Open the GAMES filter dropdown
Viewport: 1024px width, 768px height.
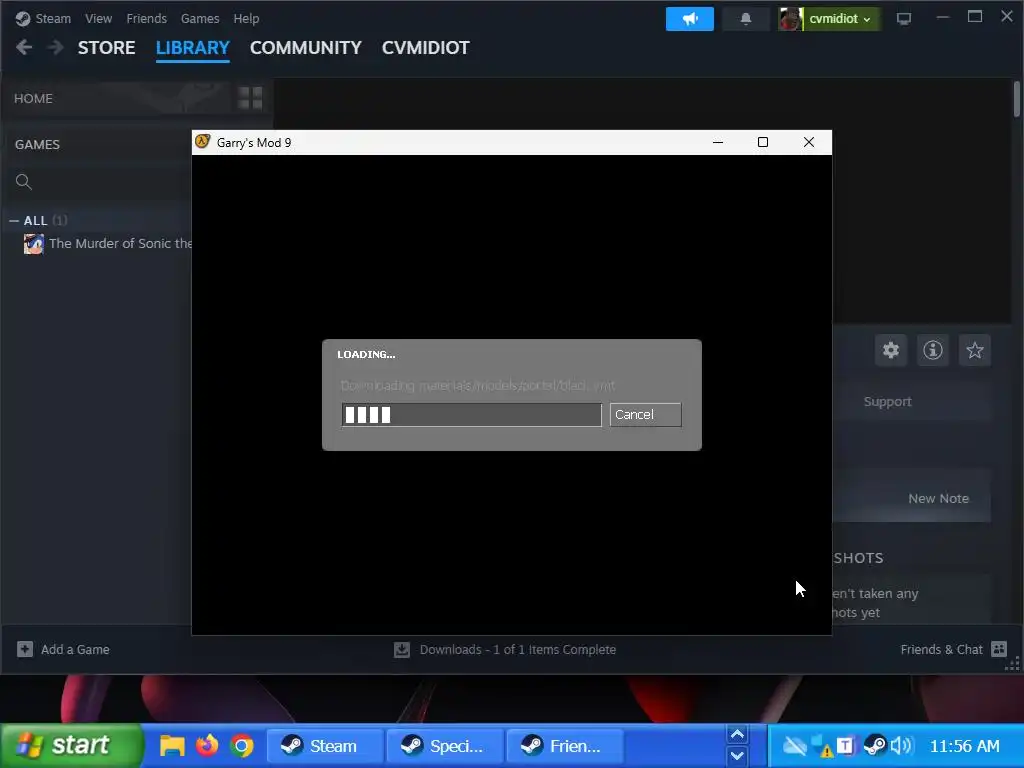[37, 144]
